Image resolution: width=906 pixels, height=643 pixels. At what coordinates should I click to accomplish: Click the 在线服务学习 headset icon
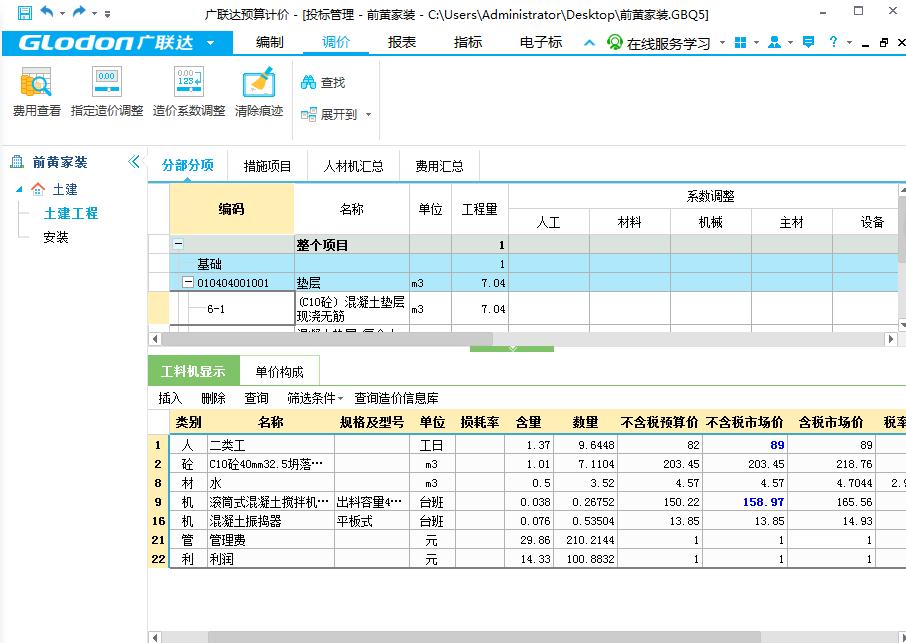[x=615, y=42]
